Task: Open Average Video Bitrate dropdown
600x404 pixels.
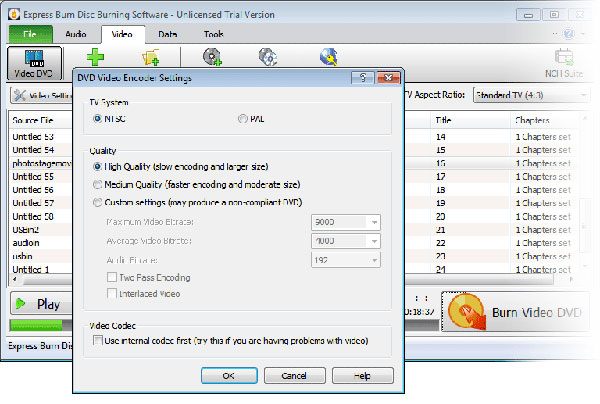Action: tap(374, 241)
